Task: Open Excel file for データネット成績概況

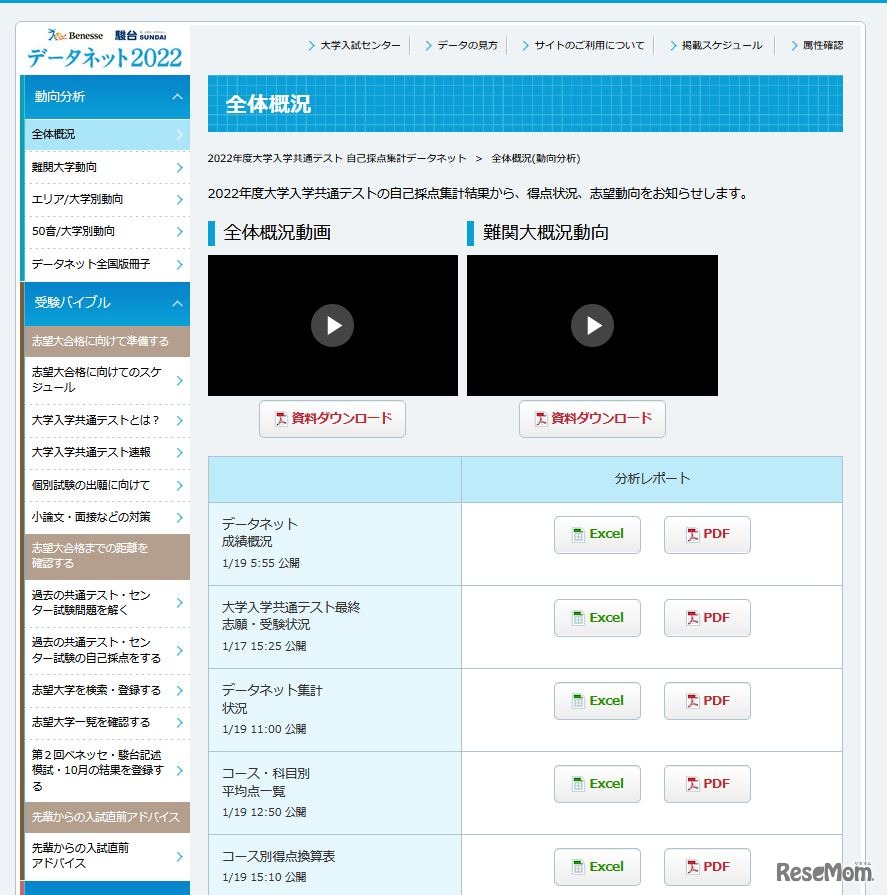Action: tap(597, 535)
